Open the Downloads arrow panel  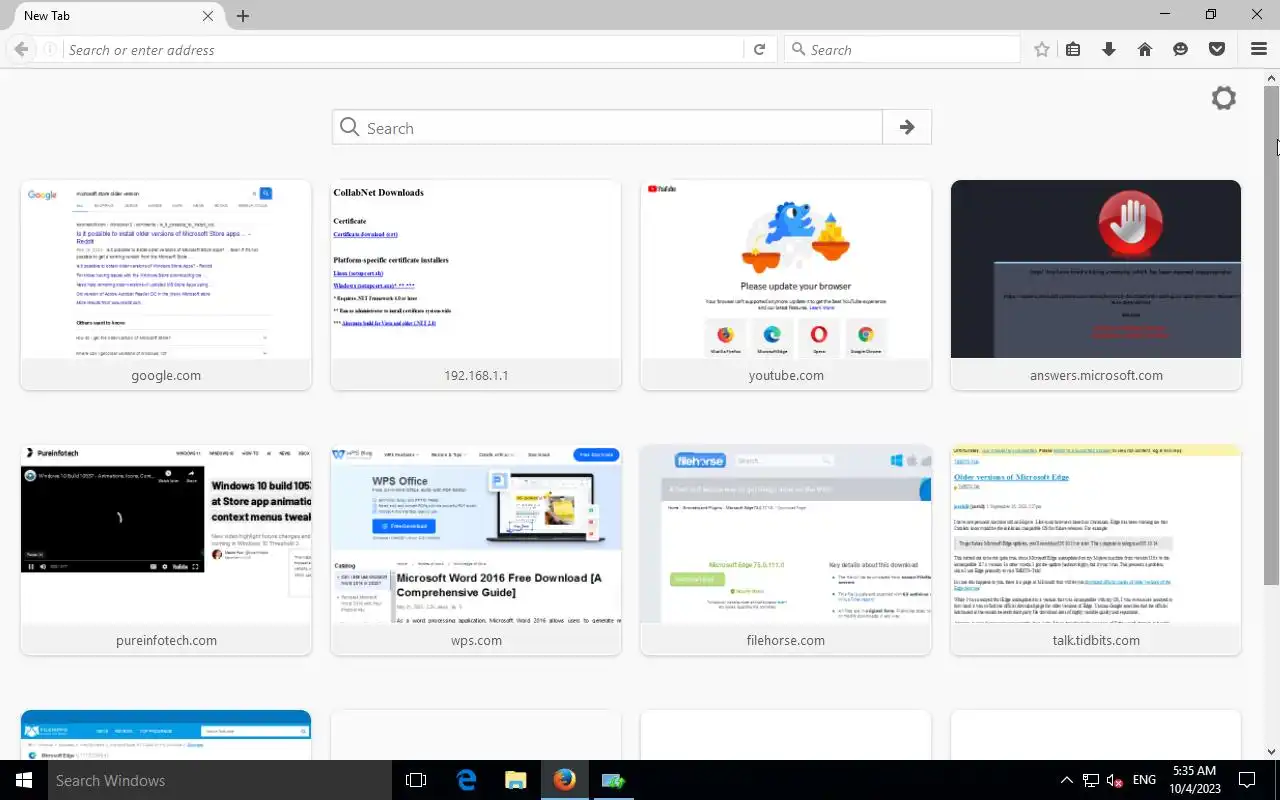(x=1108, y=49)
